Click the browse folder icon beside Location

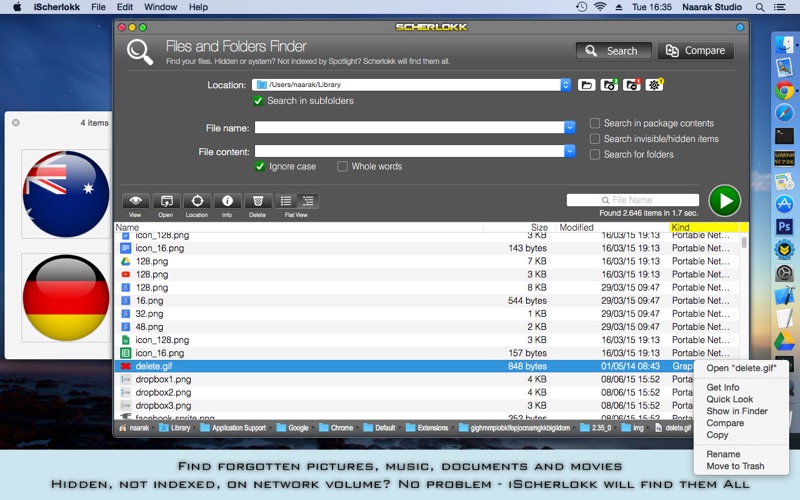click(587, 85)
